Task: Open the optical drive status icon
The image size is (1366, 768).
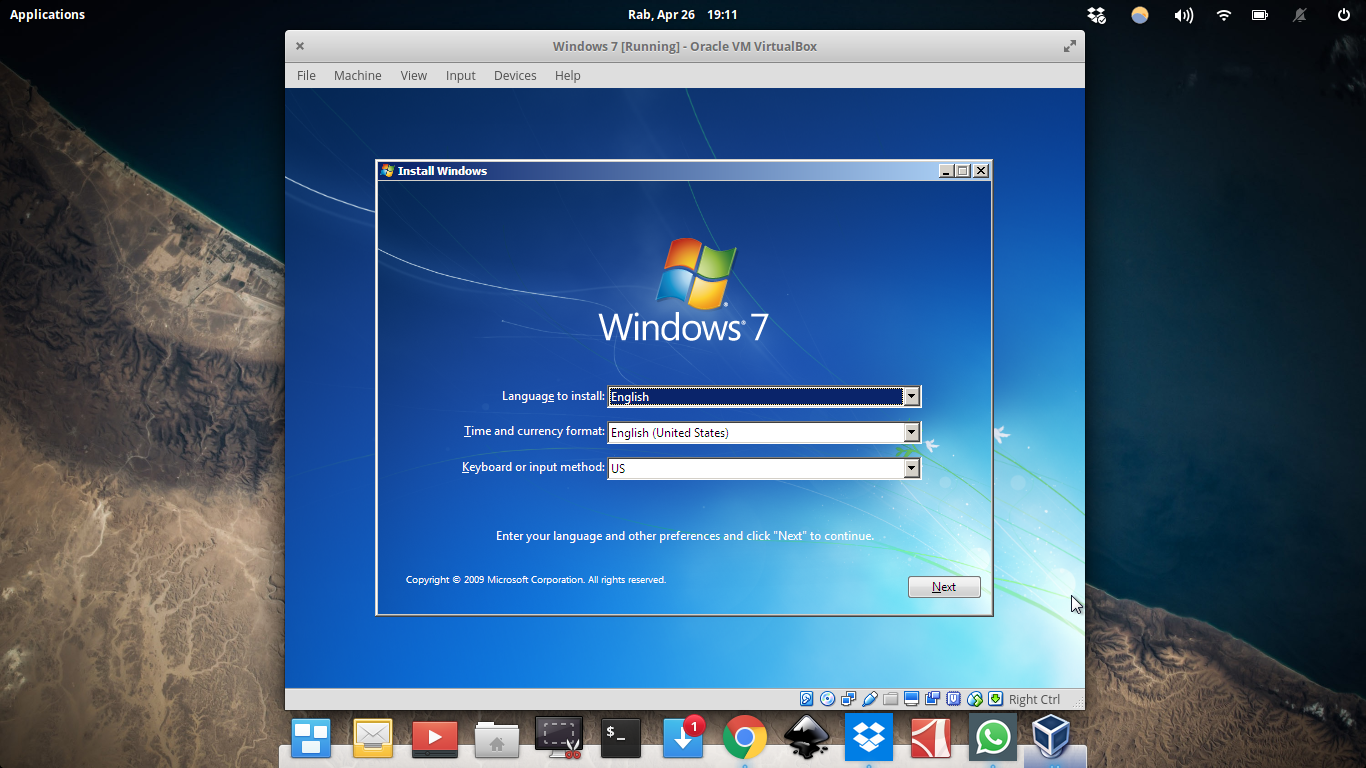Action: click(x=827, y=698)
